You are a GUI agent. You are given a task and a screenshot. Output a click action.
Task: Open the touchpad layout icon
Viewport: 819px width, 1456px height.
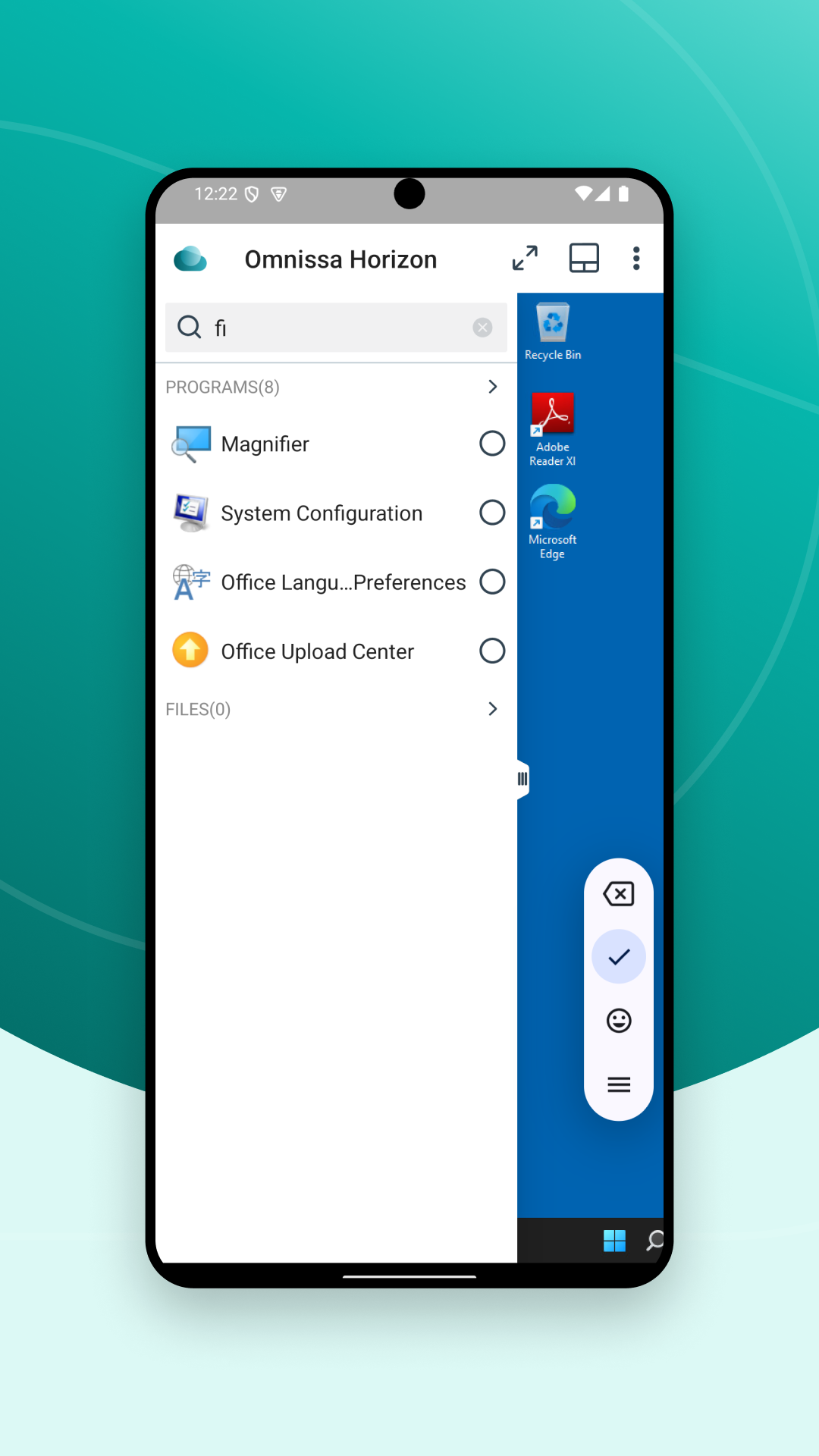coord(584,259)
